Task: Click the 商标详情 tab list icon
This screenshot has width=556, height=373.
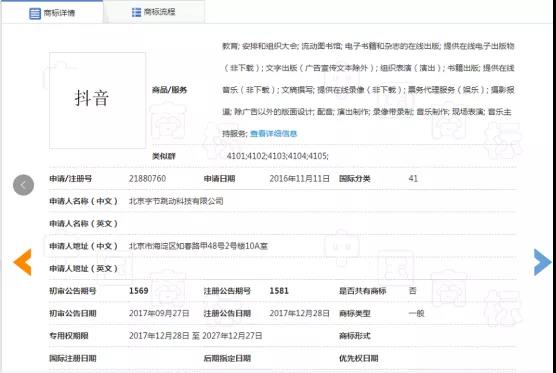Action: pyautogui.click(x=35, y=13)
